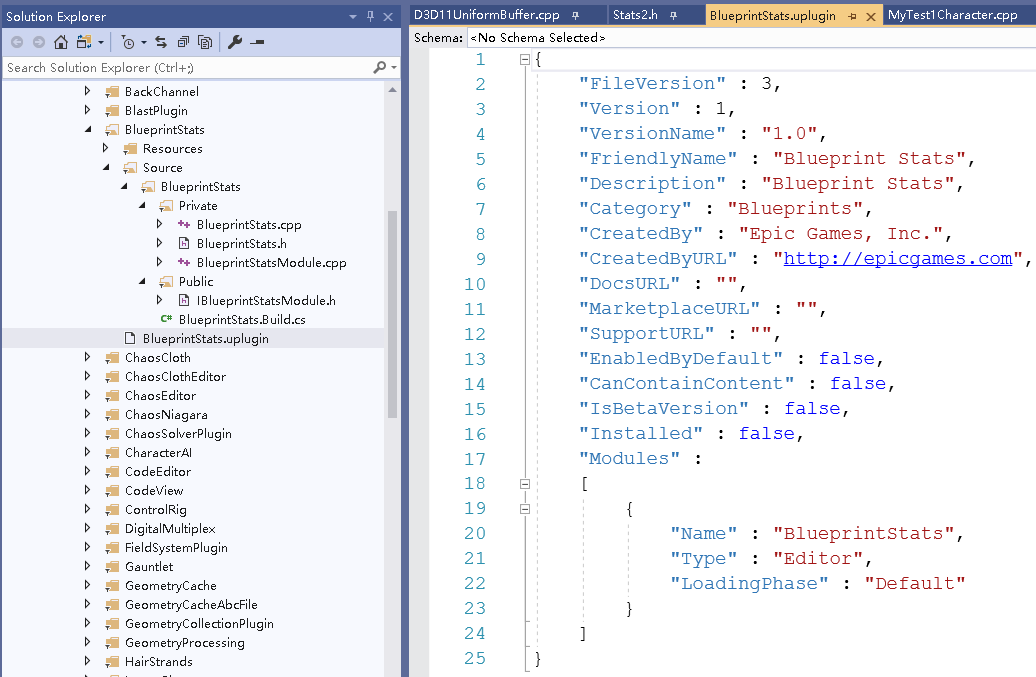Click the CharacterAI folder icon
This screenshot has height=677, width=1036.
click(112, 453)
